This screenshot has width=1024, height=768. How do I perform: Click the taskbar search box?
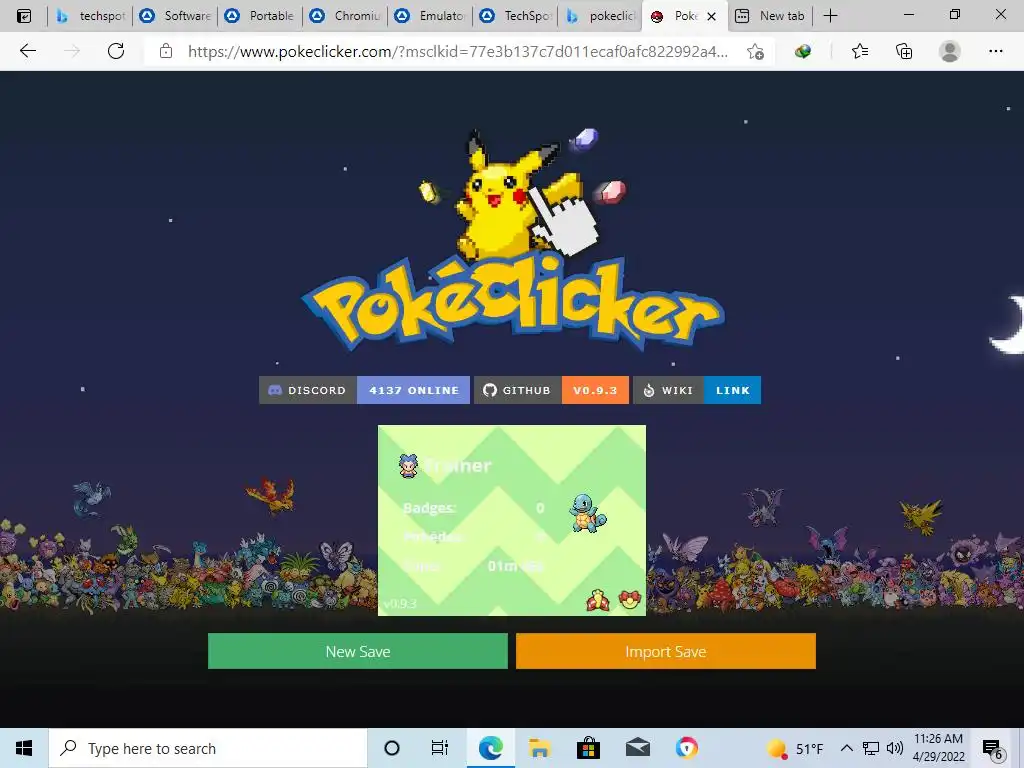tap(208, 748)
